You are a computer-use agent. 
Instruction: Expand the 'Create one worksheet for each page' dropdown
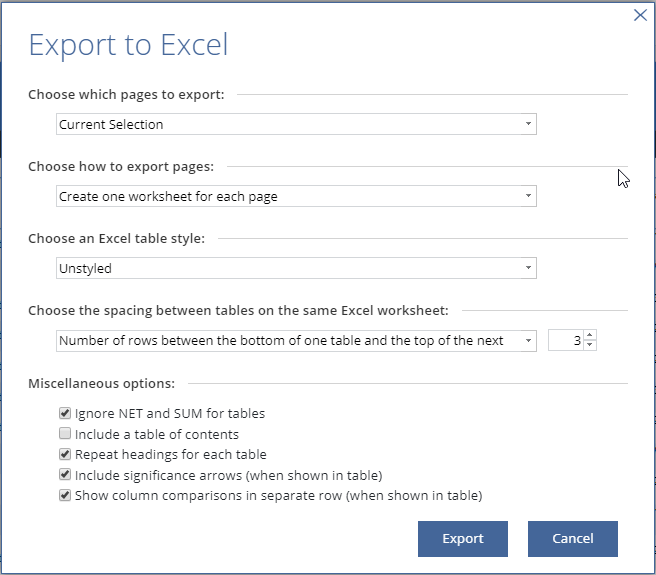(x=296, y=196)
